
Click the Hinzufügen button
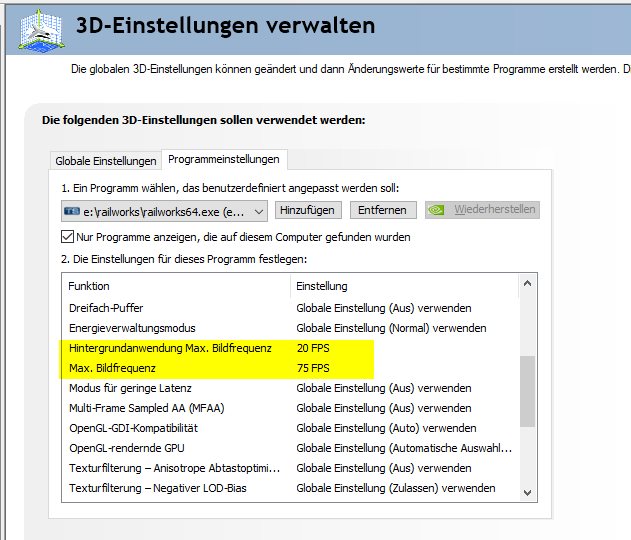pyautogui.click(x=308, y=210)
